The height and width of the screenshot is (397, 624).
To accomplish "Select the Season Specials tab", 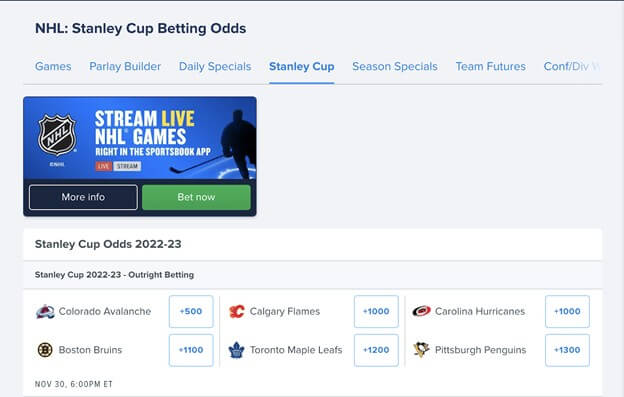I will click(x=395, y=66).
